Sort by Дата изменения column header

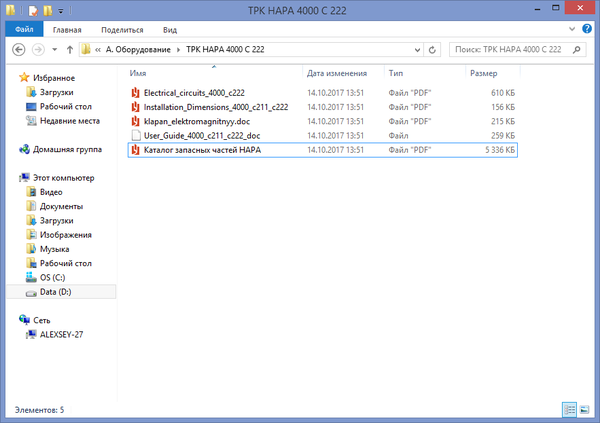coord(337,73)
